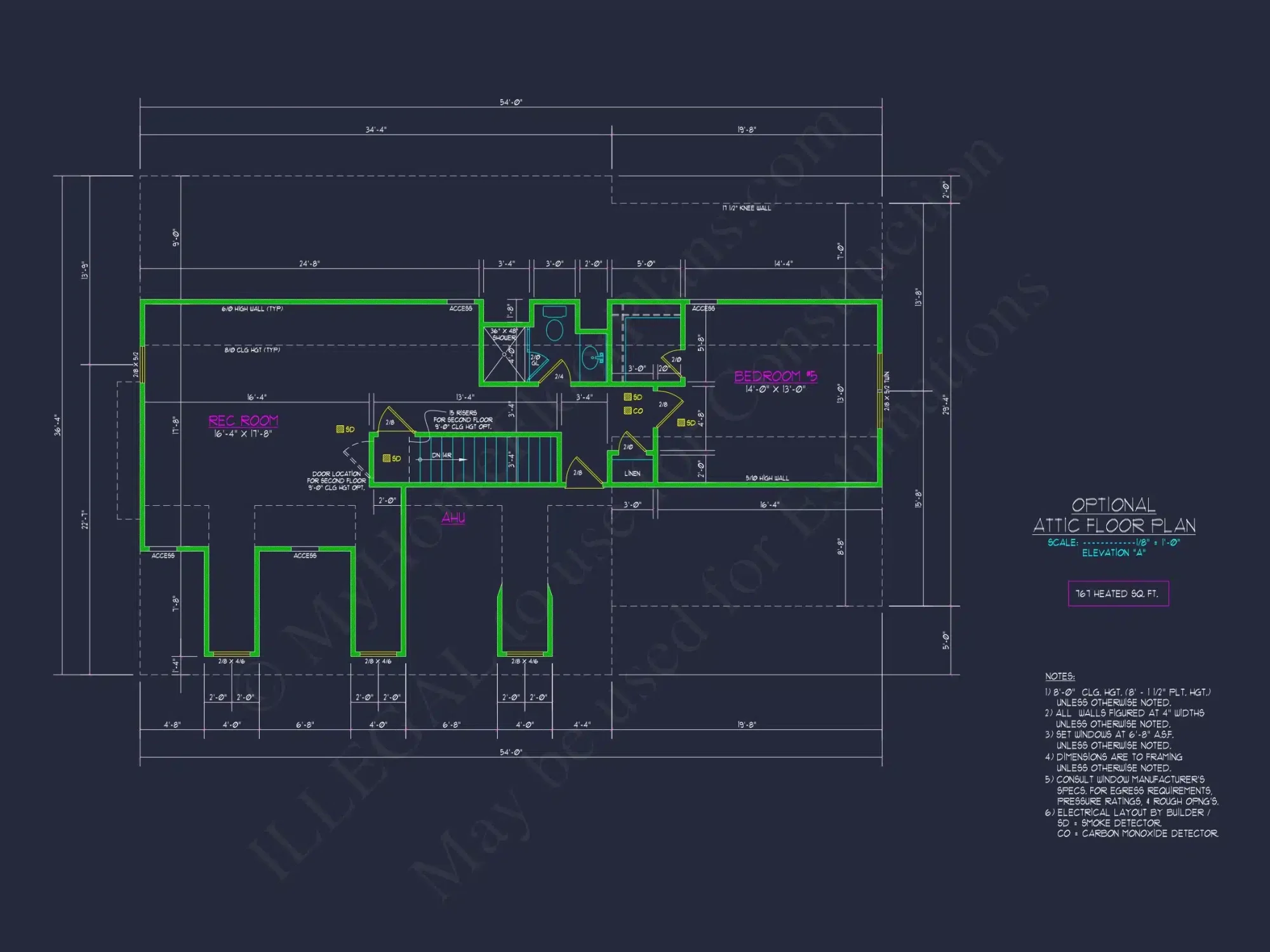Toggle the hatched SD square above the CO label
The image size is (1270, 952).
pyautogui.click(x=628, y=397)
